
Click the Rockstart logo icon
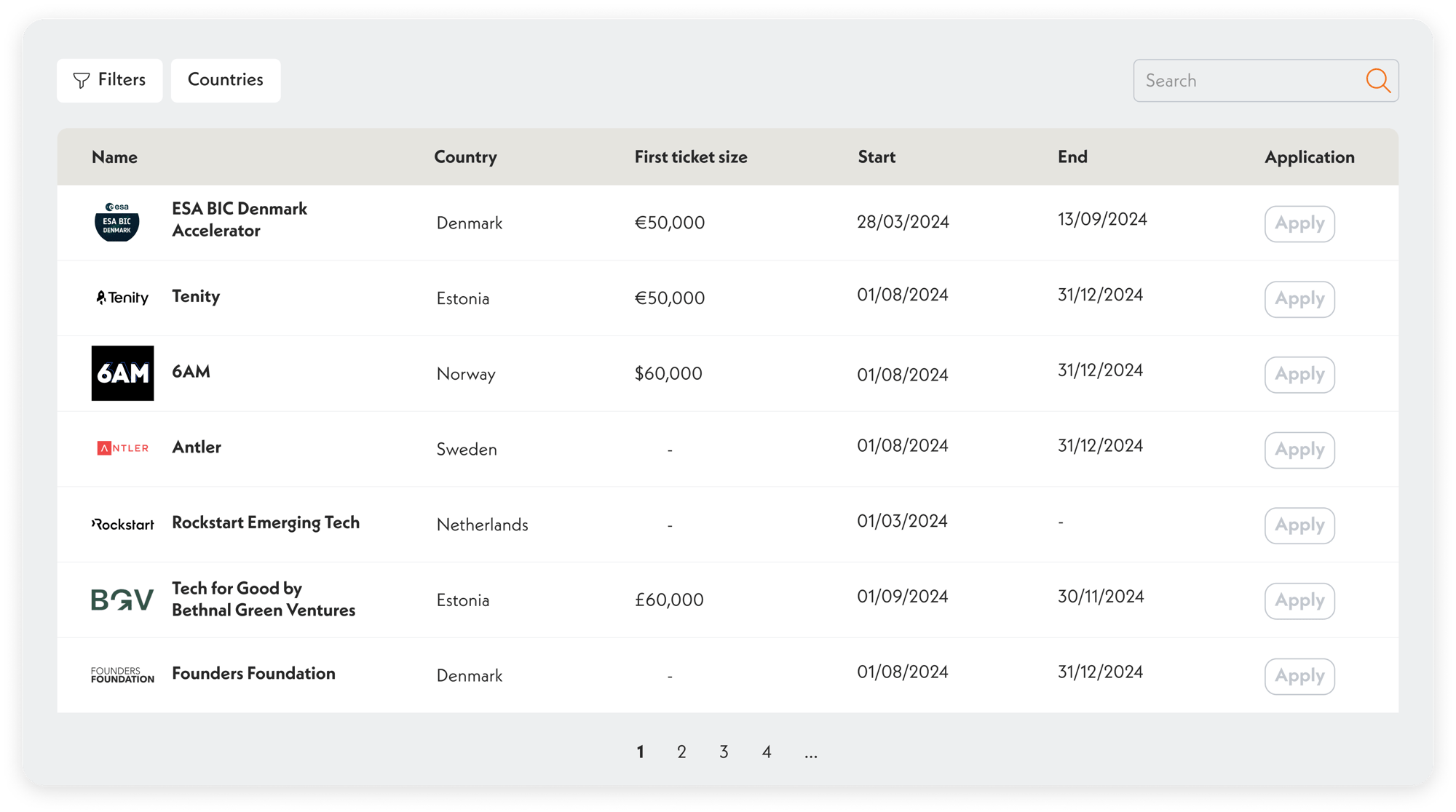[122, 524]
